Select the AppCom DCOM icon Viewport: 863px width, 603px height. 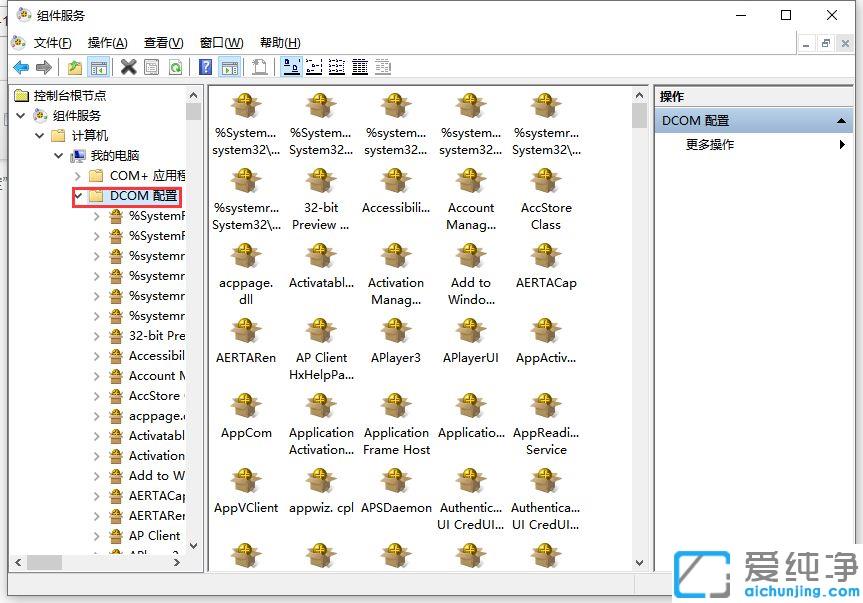pos(245,416)
